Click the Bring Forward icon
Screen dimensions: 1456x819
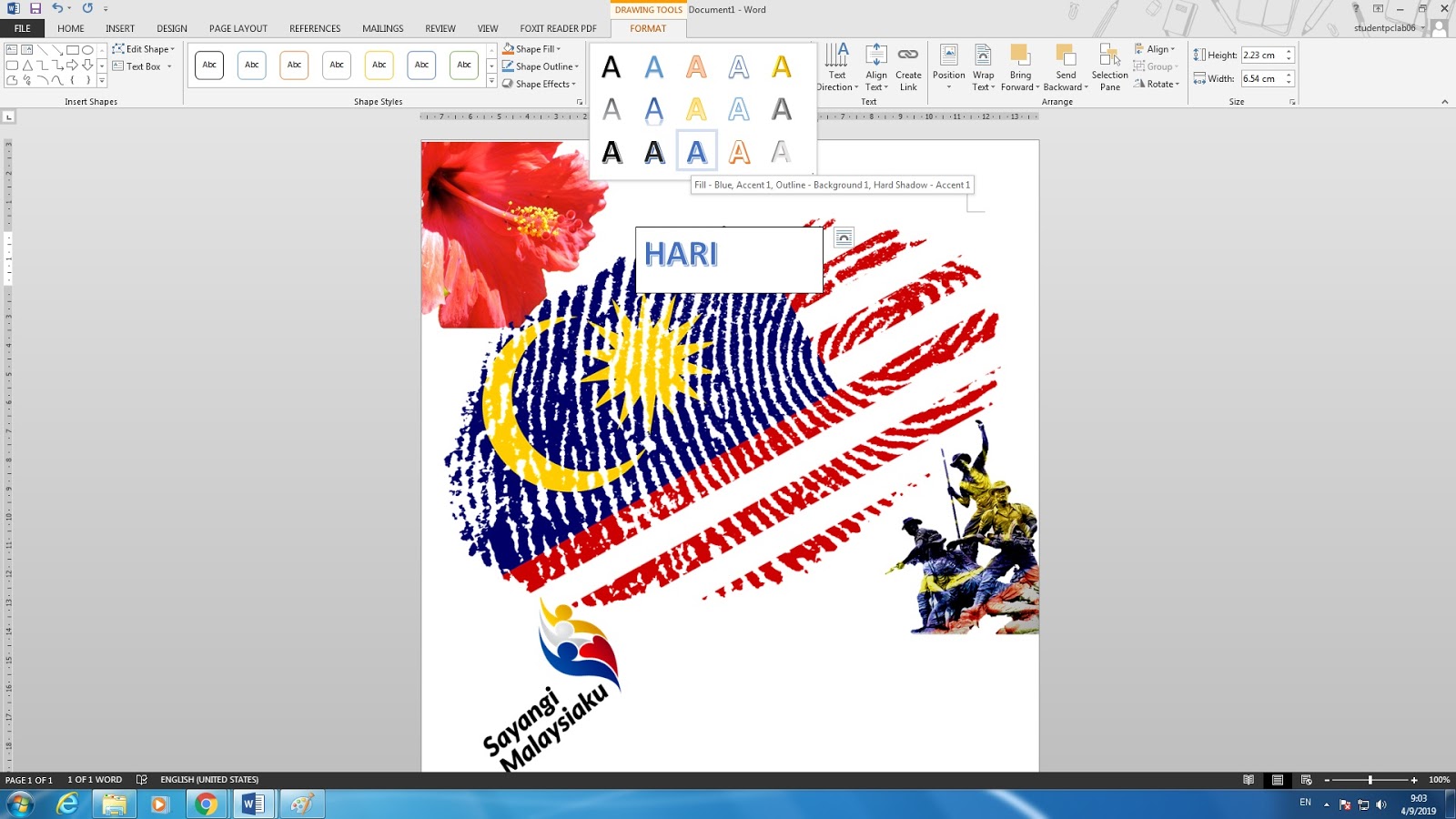tap(1020, 55)
